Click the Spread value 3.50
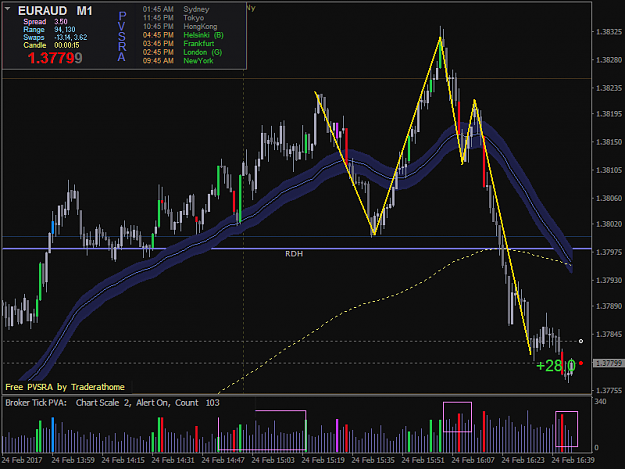 (61, 22)
